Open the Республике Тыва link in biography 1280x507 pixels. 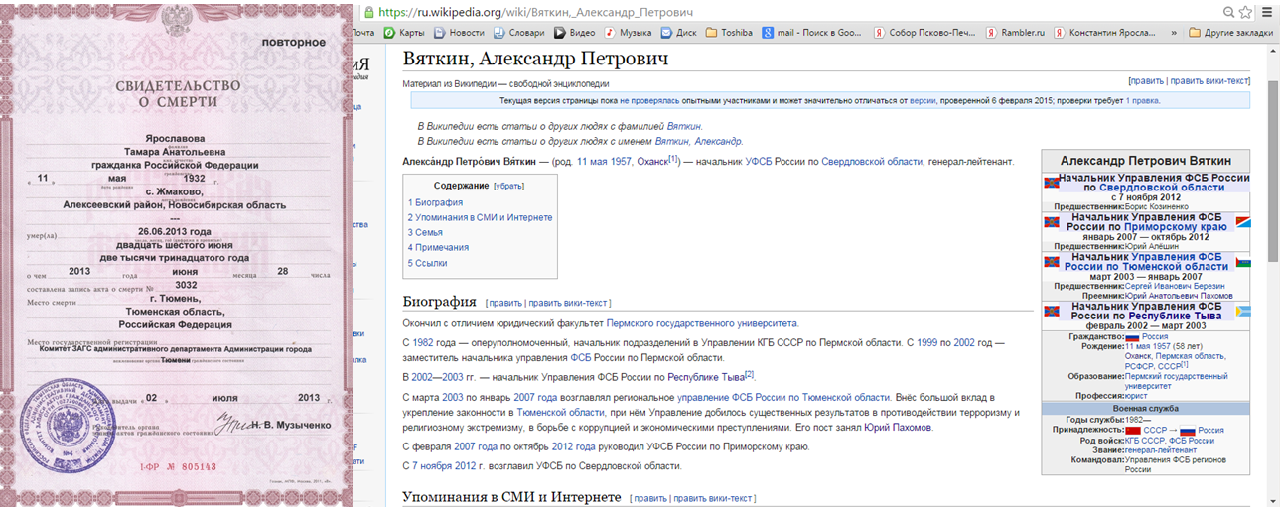point(705,377)
